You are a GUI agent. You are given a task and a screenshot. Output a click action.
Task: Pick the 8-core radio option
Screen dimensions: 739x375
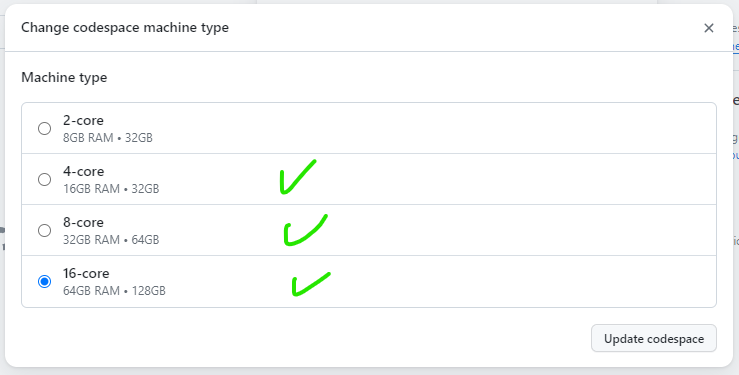[44, 230]
